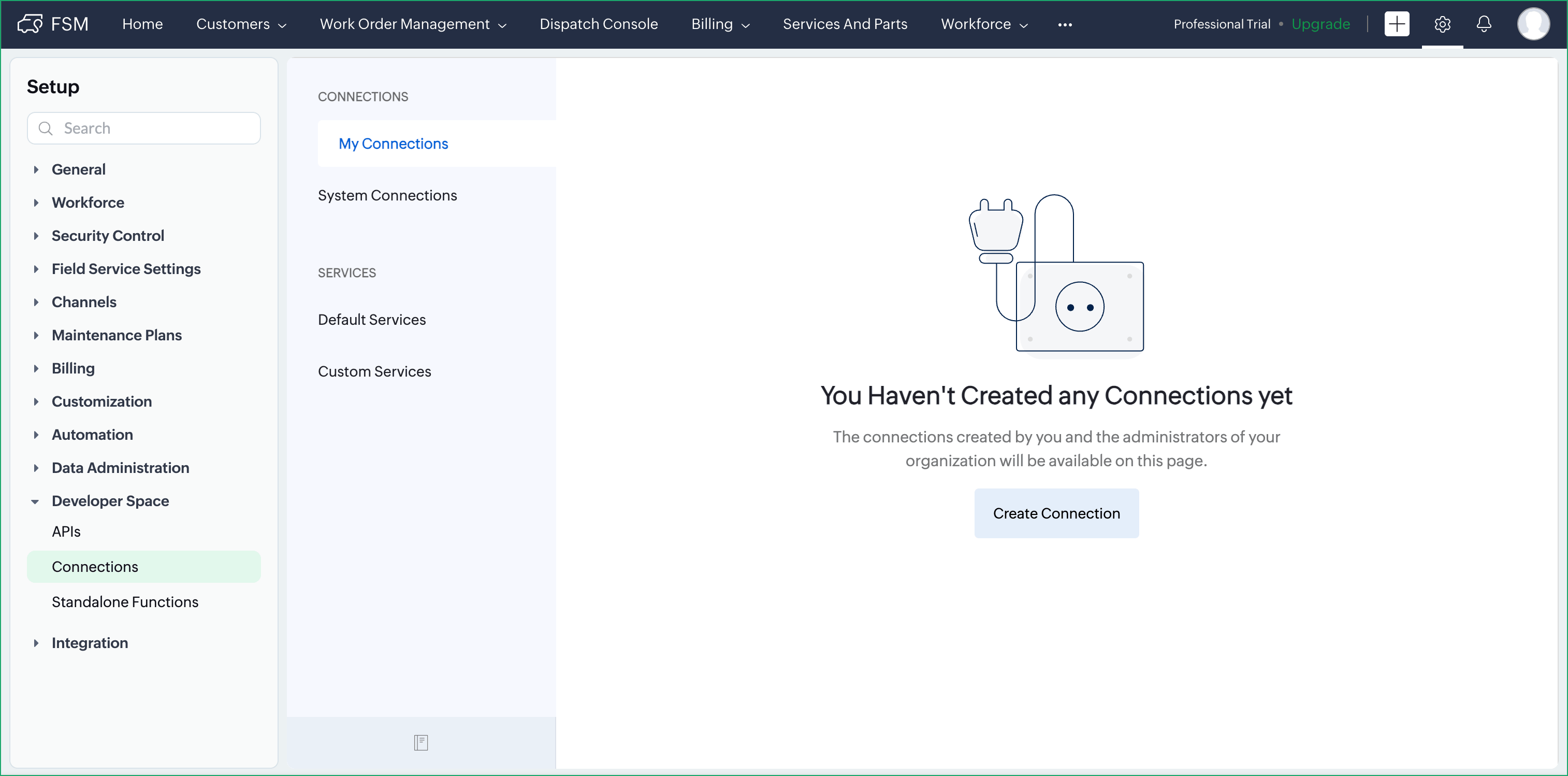1568x776 pixels.
Task: Open the settings gear icon
Action: pos(1442,24)
